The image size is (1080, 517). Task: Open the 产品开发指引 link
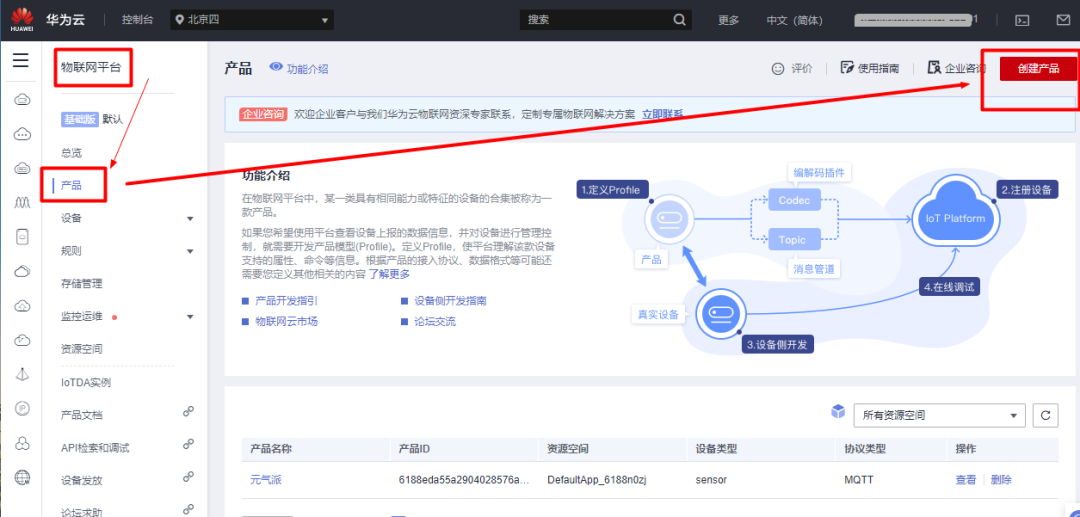point(287,301)
